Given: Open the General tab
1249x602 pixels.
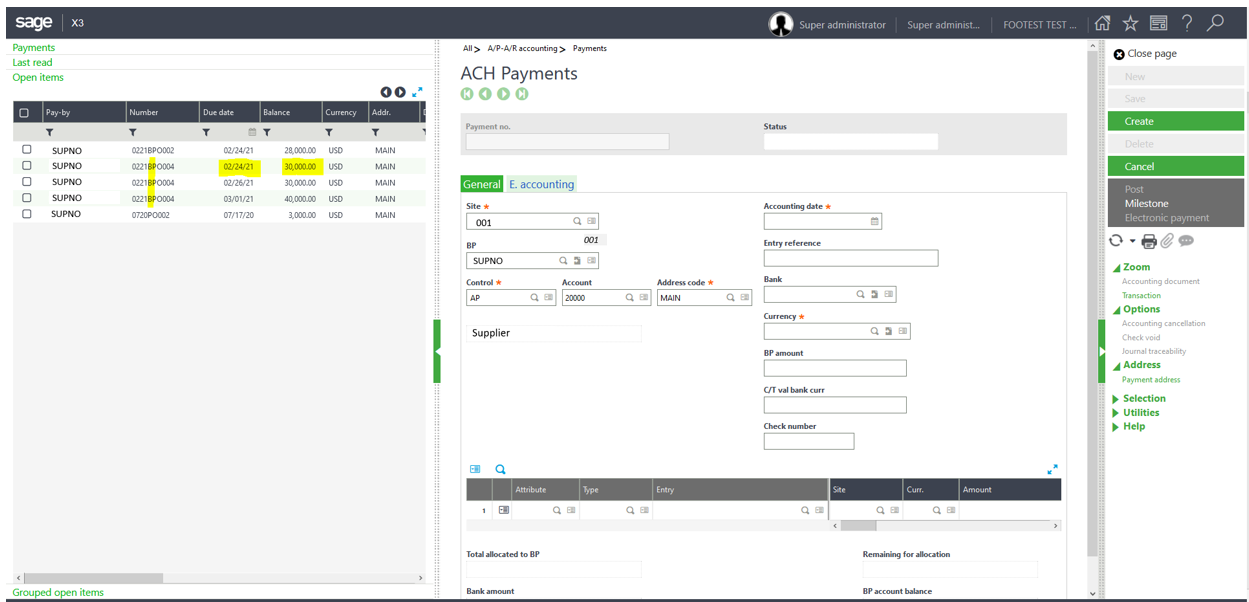Looking at the screenshot, I should (x=481, y=184).
